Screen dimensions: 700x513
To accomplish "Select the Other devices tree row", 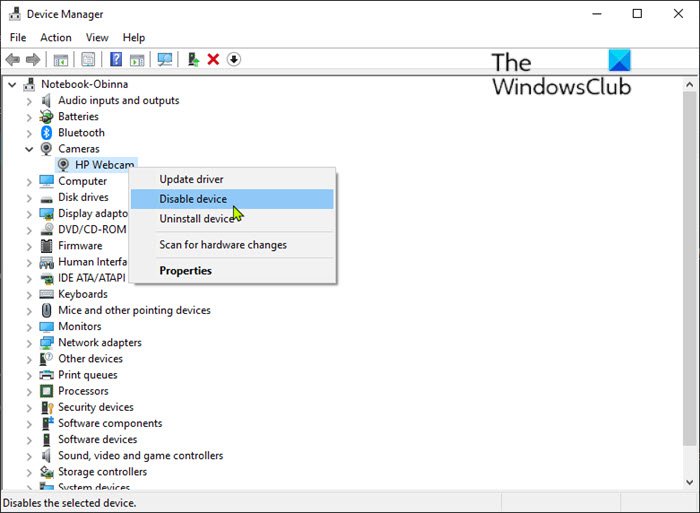I will [91, 359].
